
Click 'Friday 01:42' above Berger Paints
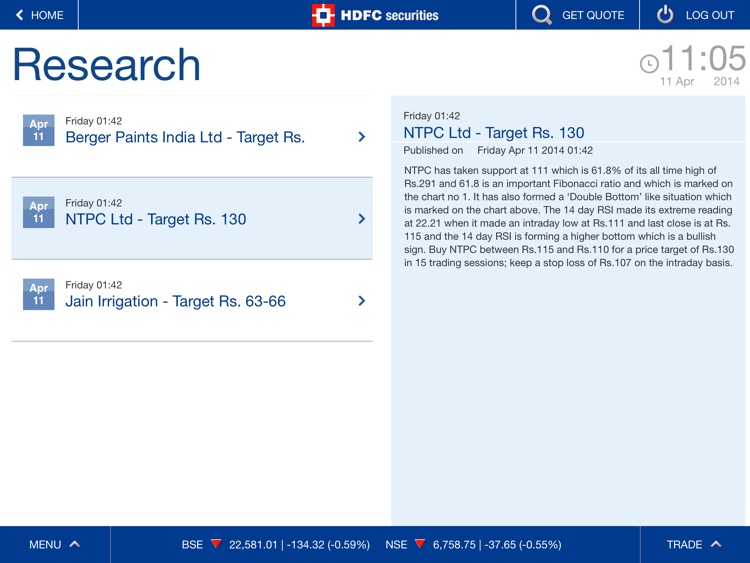click(x=94, y=121)
